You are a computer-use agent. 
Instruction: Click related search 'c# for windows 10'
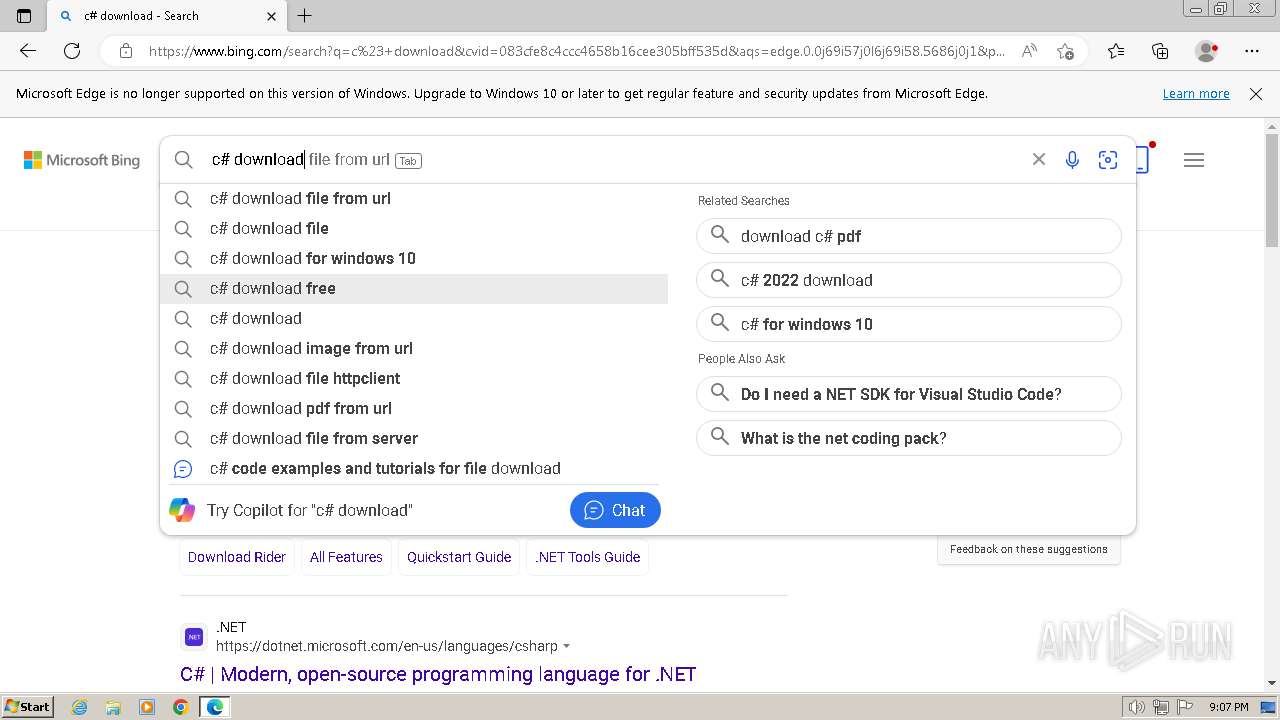pos(909,324)
